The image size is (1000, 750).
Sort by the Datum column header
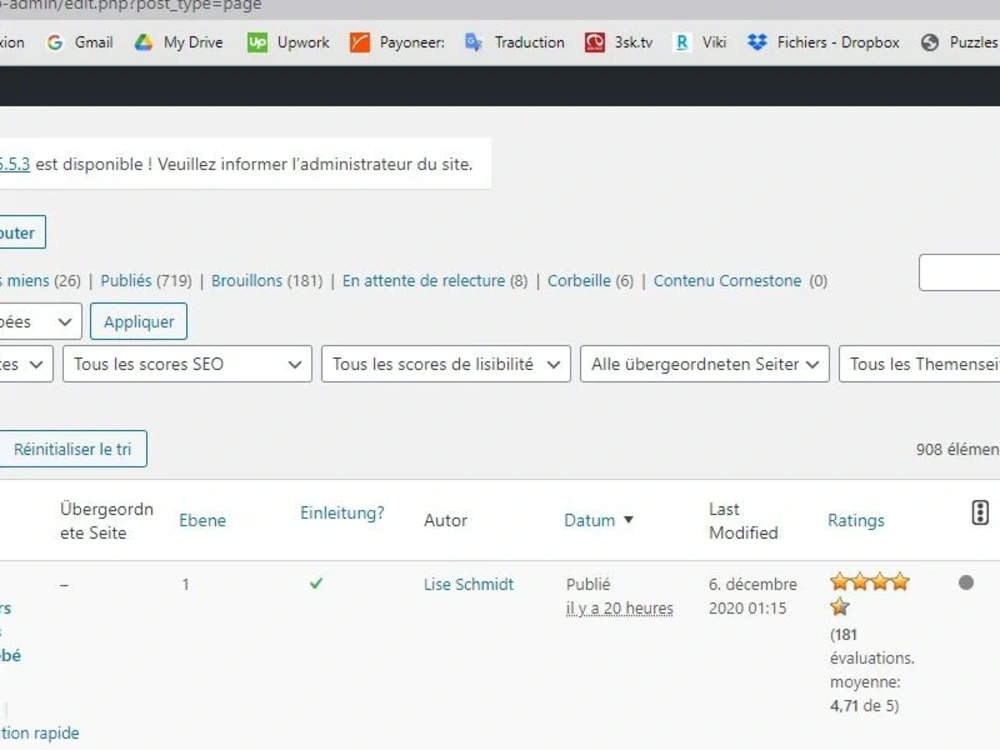coord(590,520)
